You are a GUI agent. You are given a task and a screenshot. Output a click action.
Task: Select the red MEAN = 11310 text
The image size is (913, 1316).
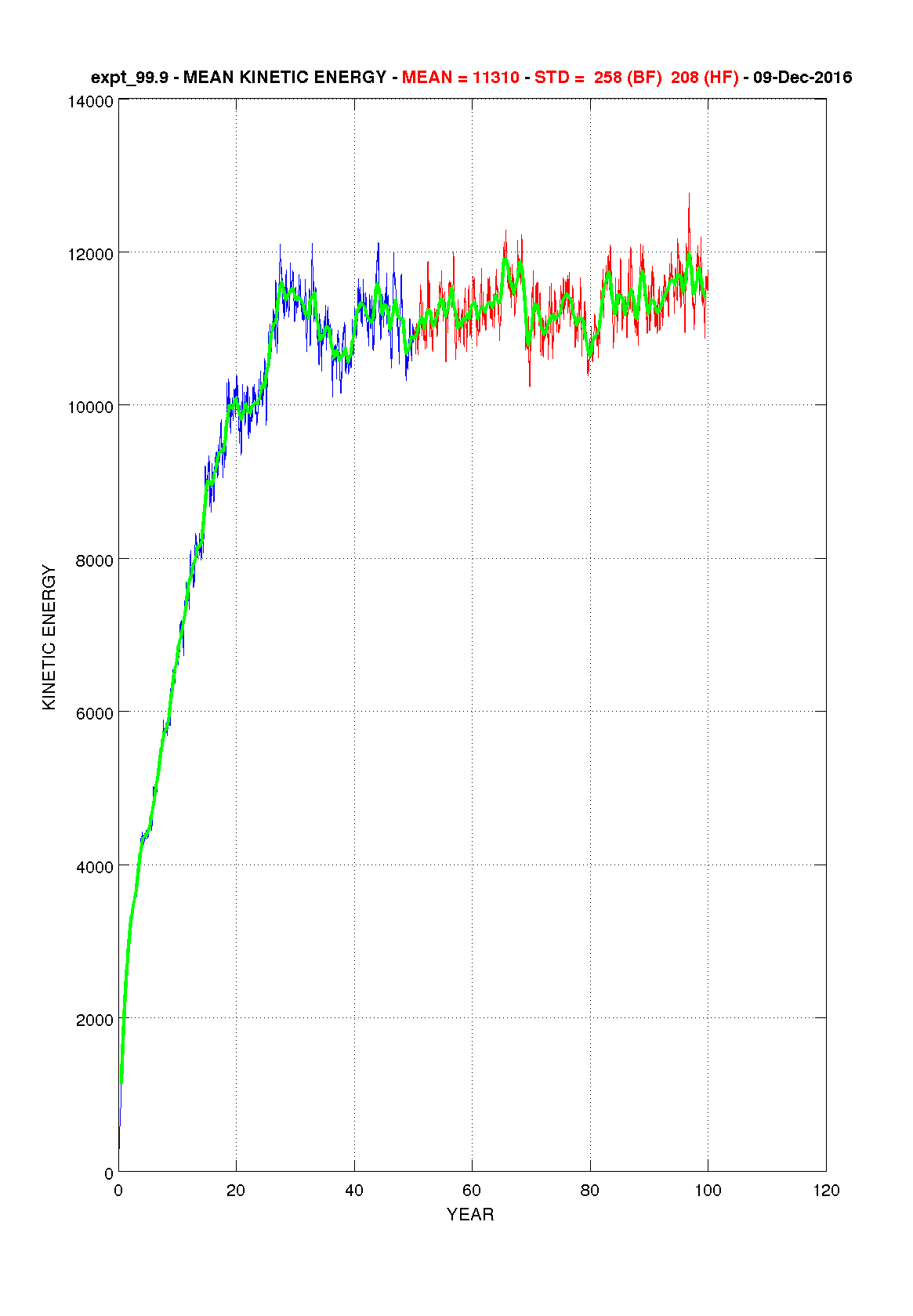tap(460, 78)
